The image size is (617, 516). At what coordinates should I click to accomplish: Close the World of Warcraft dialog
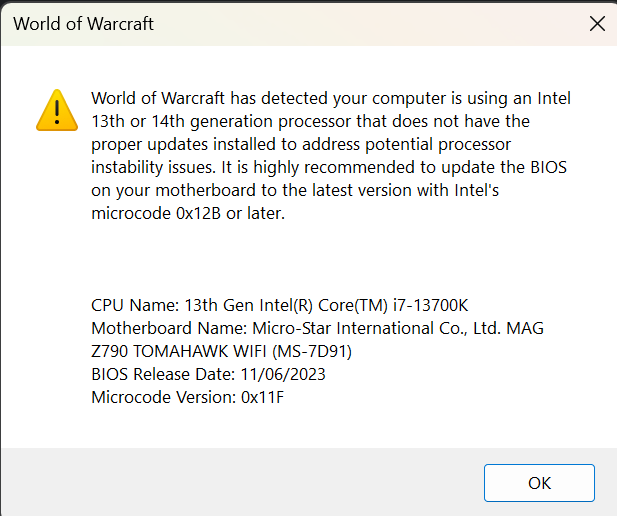point(597,24)
